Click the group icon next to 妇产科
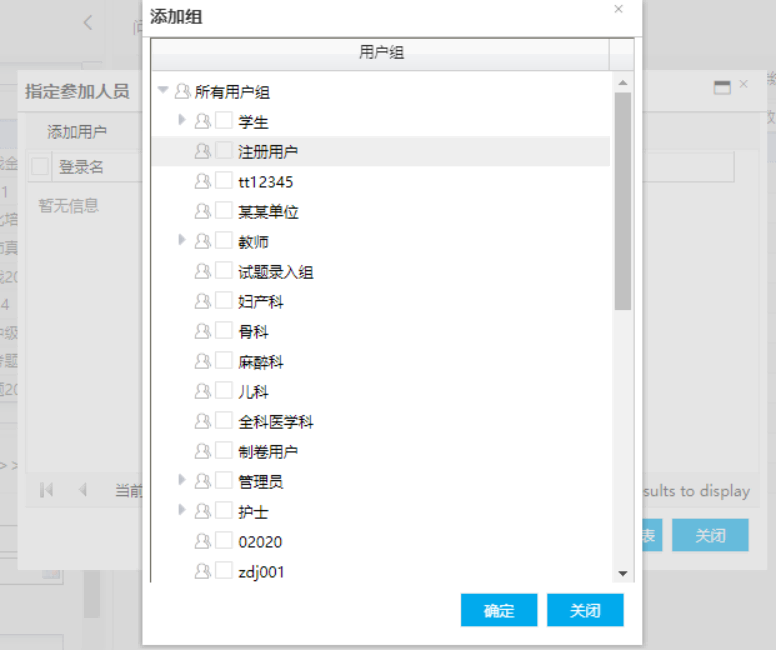This screenshot has height=650, width=777. (x=202, y=301)
